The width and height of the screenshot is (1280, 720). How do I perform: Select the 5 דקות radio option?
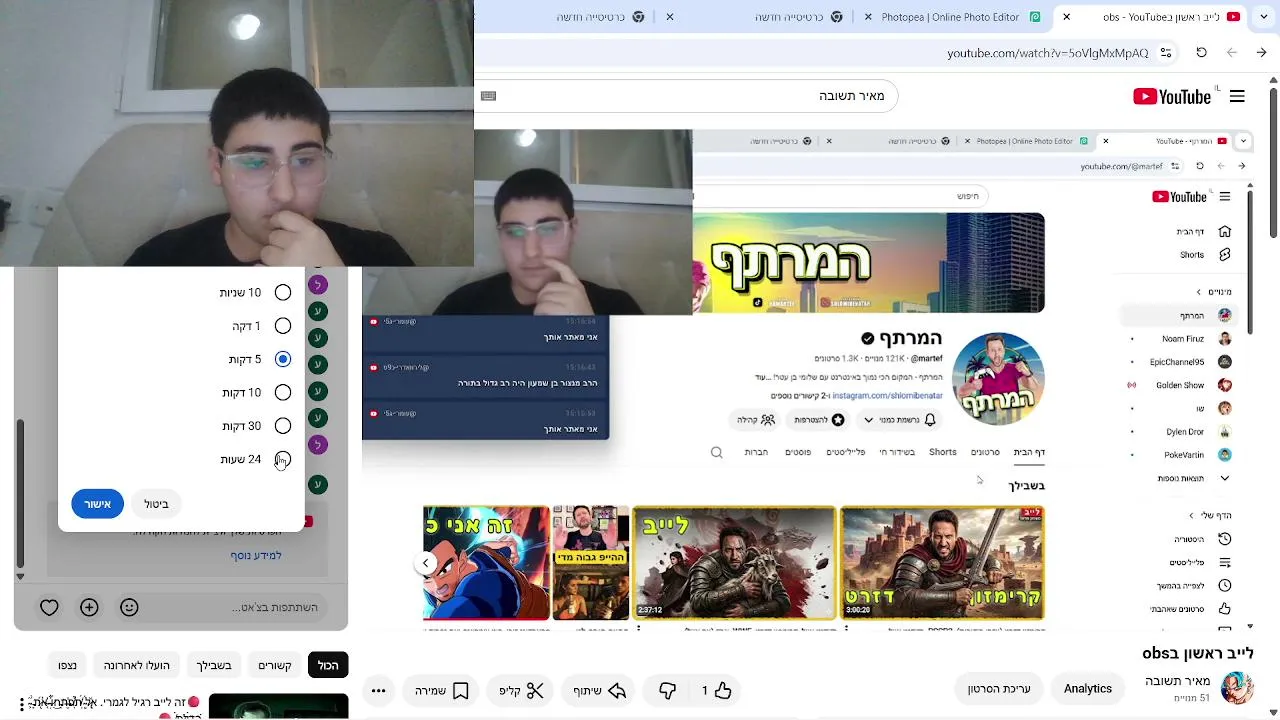(x=283, y=359)
